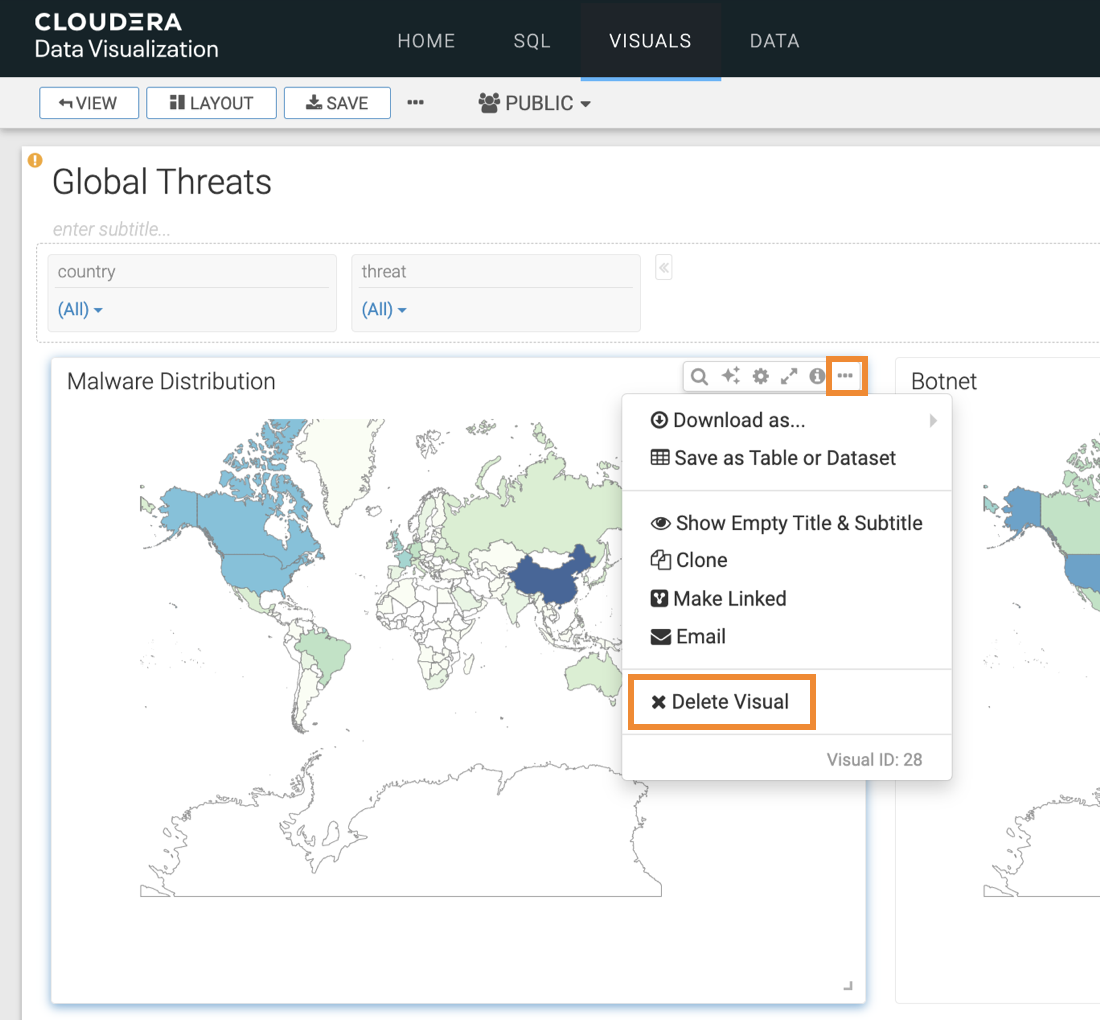Click the orange warning icon beside the title
Image resolution: width=1100 pixels, height=1020 pixels.
click(x=35, y=160)
